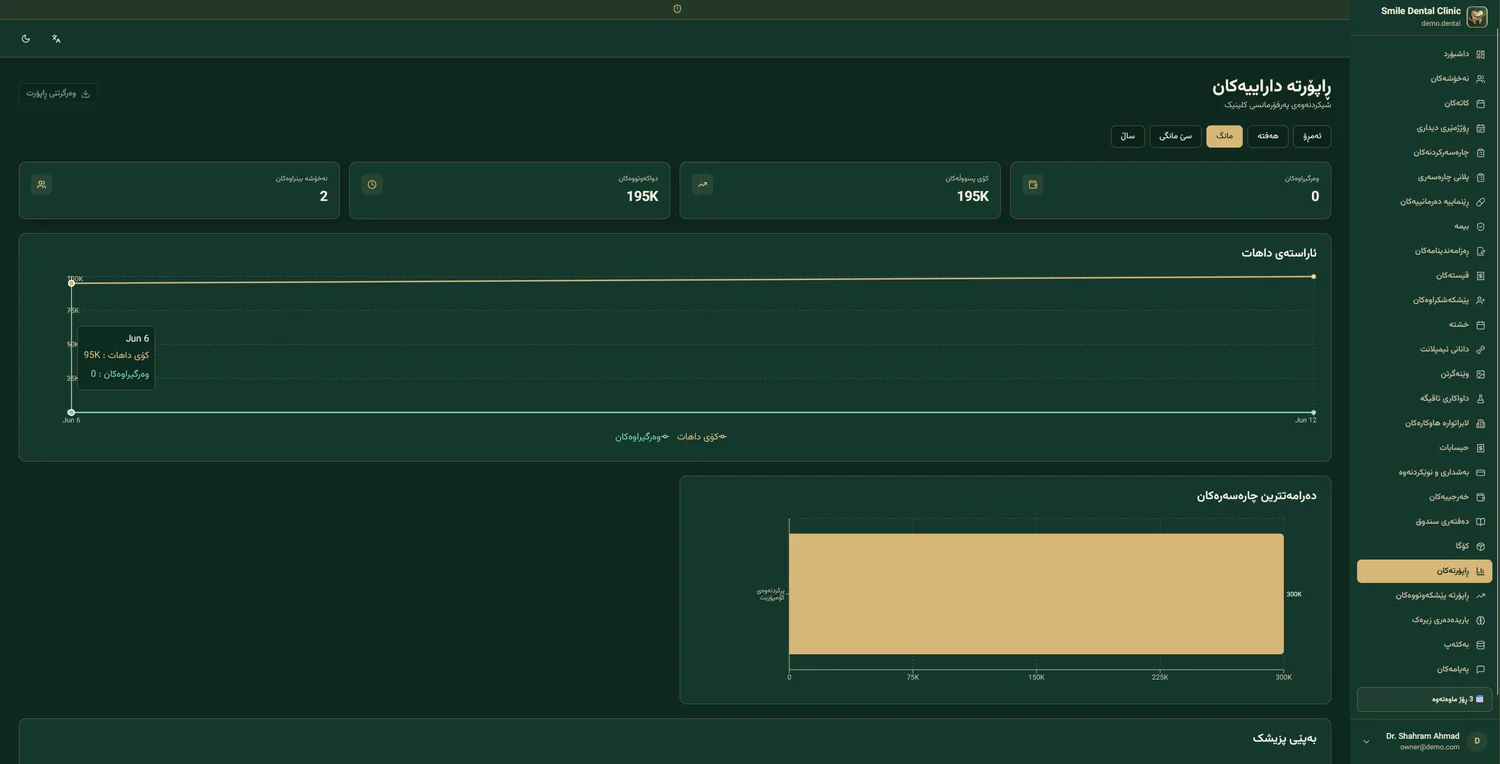Screen dimensions: 1500x764
Task: Click trend icon on کۆی پسوولەکان card
Action: tap(702, 184)
